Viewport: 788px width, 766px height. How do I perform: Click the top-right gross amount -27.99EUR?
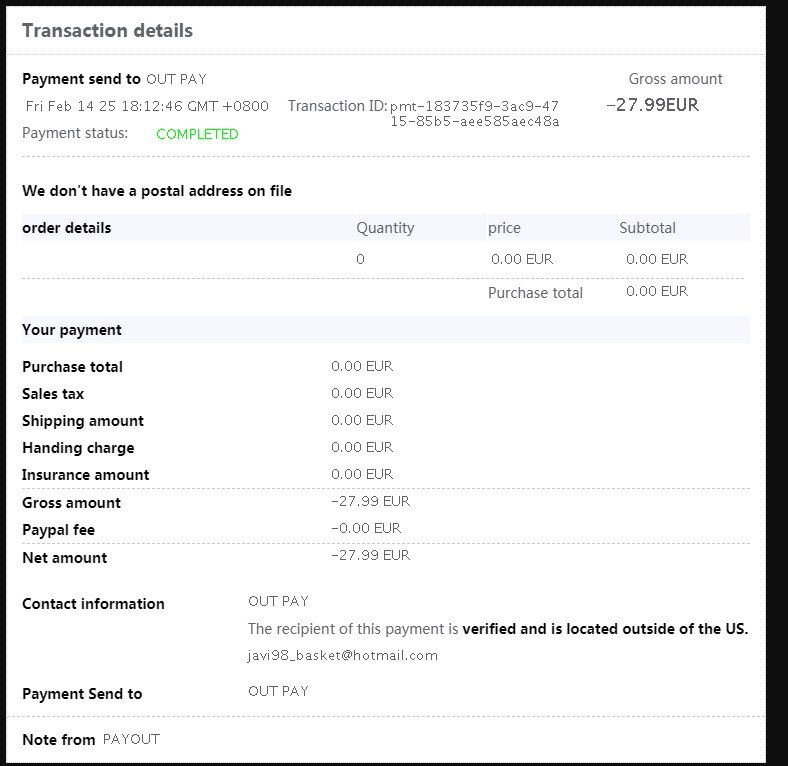[652, 105]
